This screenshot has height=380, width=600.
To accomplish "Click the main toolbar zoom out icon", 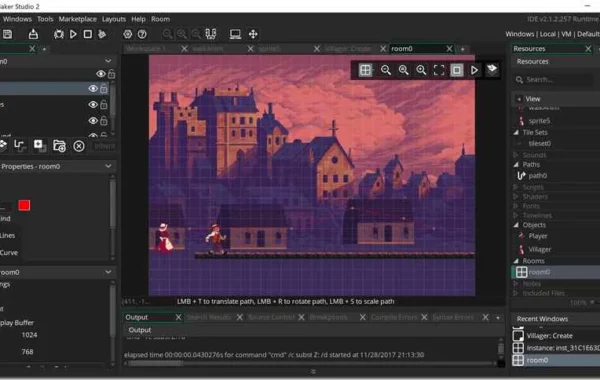I will (x=167, y=34).
